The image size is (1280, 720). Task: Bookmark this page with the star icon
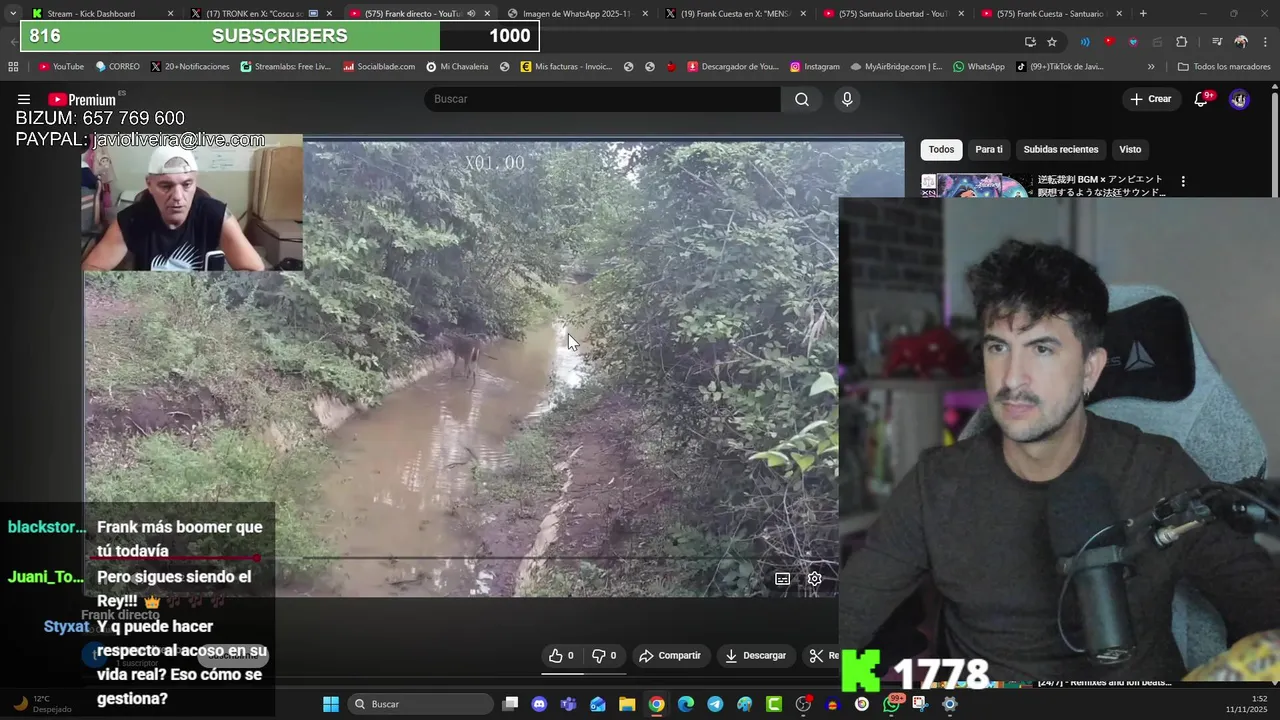click(x=1052, y=41)
